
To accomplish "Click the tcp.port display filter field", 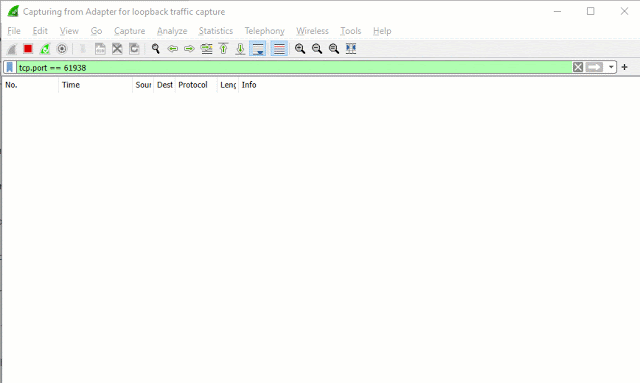I will [294, 67].
